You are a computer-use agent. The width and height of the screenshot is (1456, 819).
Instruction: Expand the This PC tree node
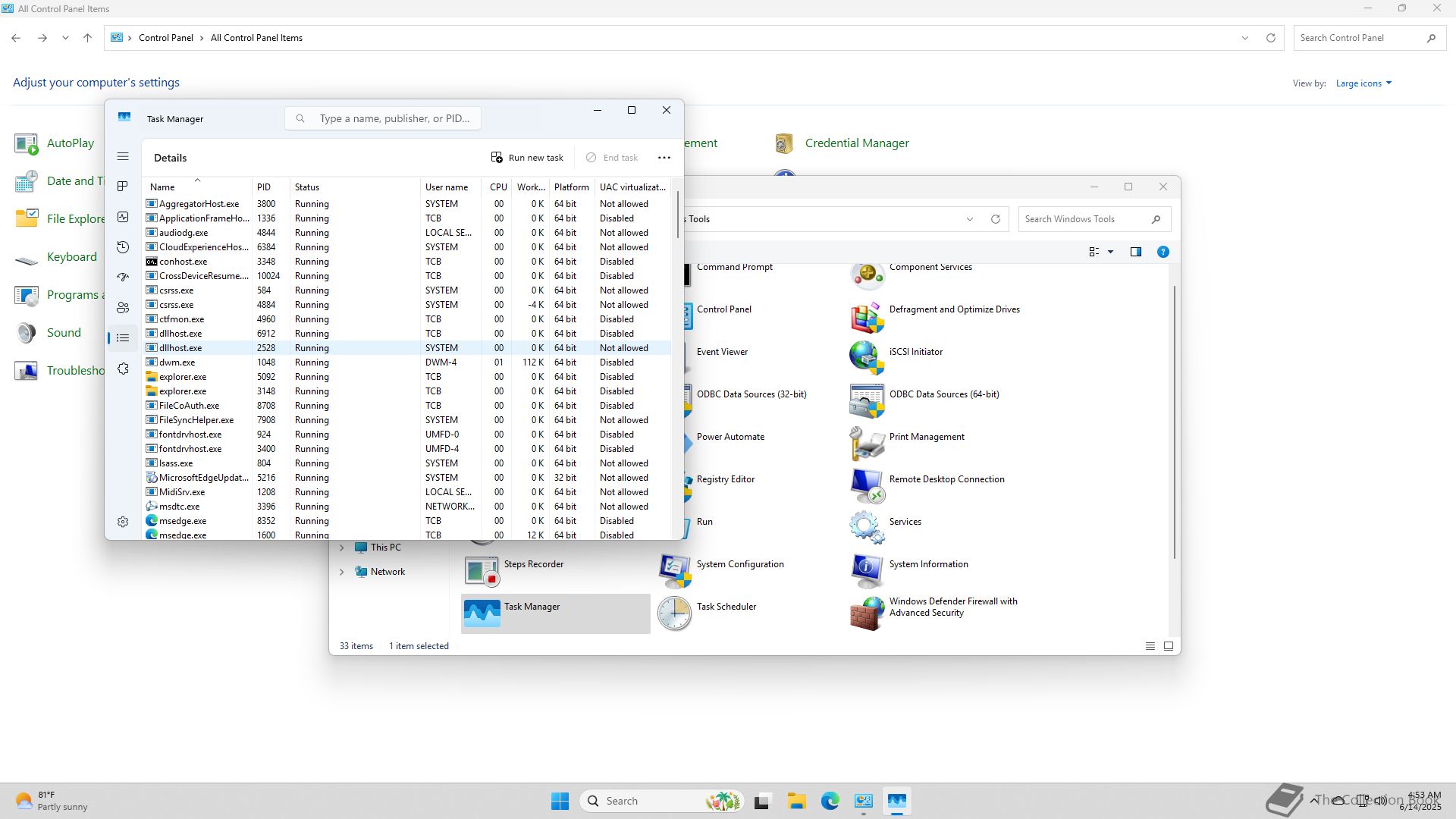tap(341, 548)
